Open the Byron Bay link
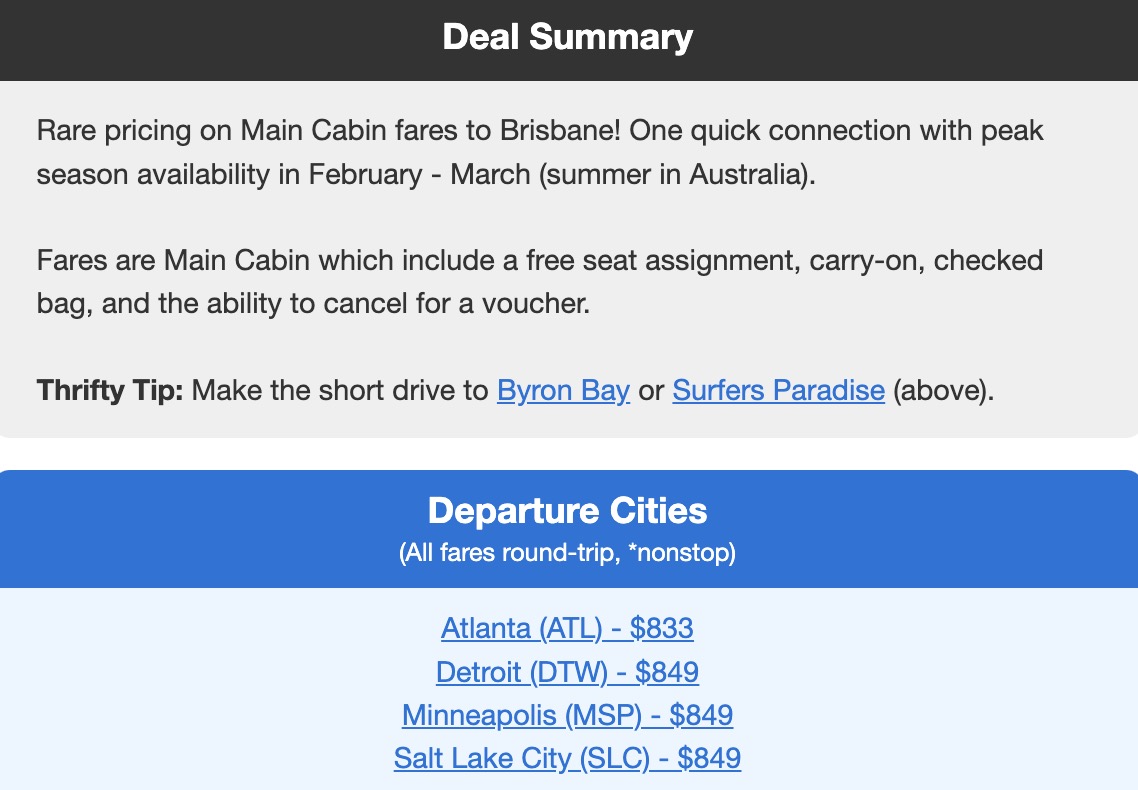The width and height of the screenshot is (1138, 790). [563, 390]
